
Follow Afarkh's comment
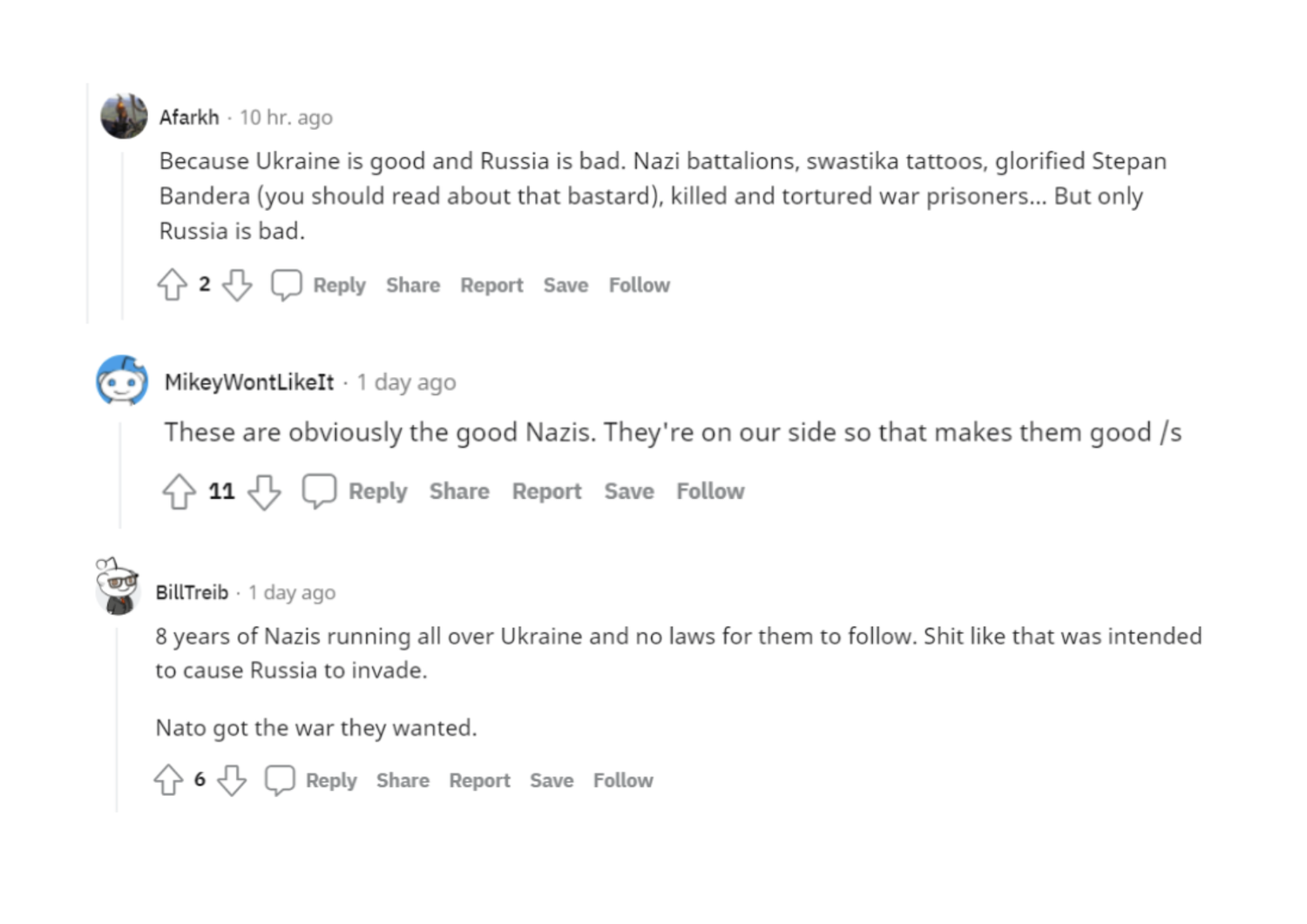click(x=640, y=285)
